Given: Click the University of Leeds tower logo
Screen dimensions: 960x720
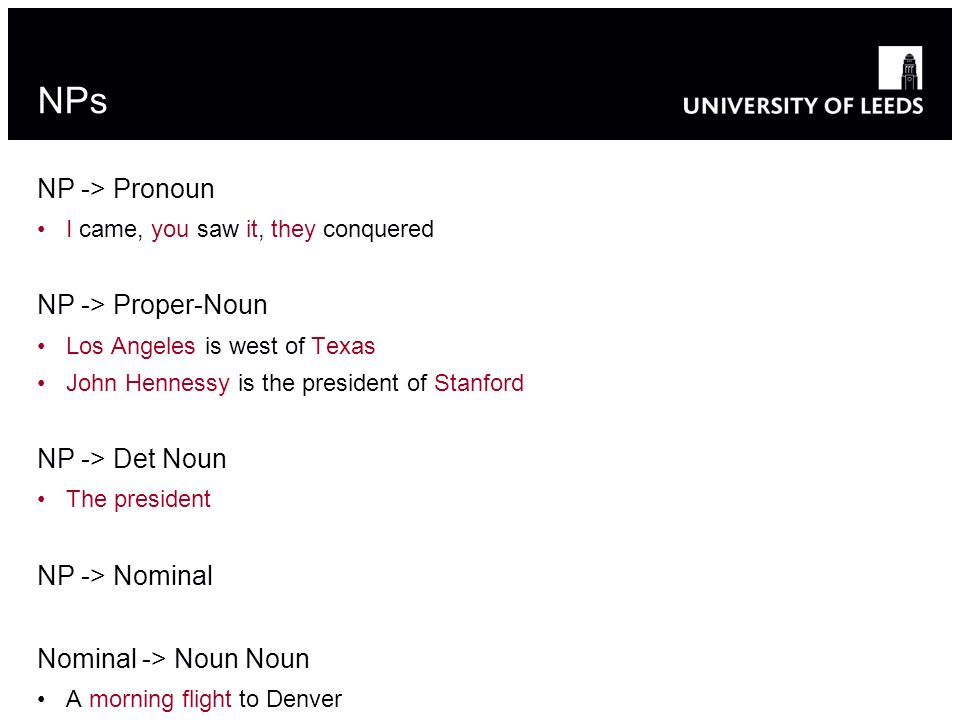Looking at the screenshot, I should [x=900, y=67].
